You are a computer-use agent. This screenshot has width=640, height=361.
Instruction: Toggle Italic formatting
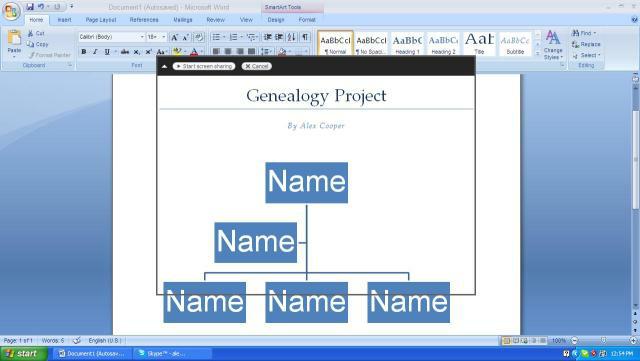click(95, 52)
